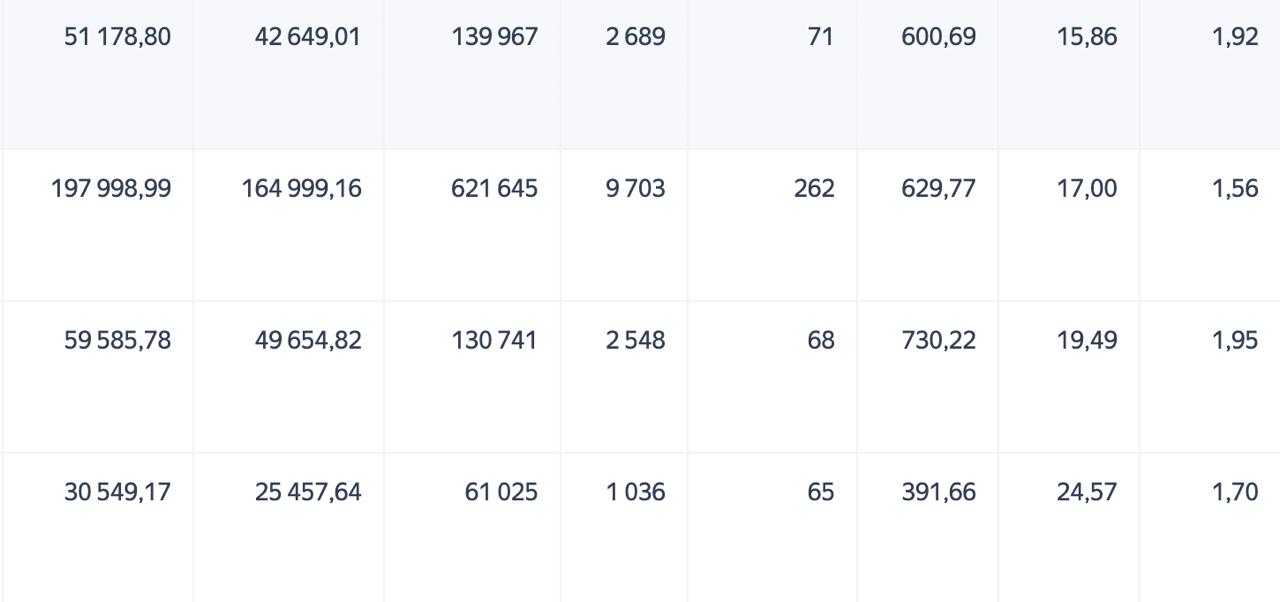Select the cell with 24,57

(x=1086, y=493)
